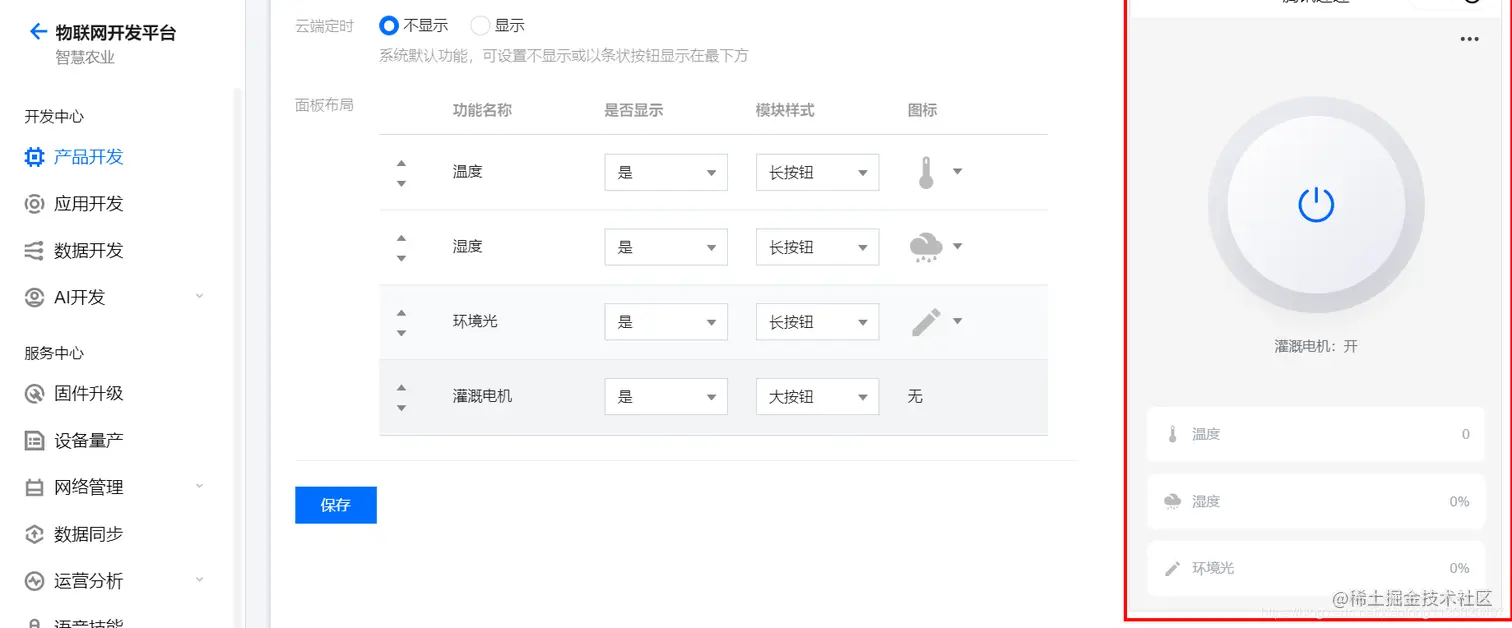Image resolution: width=1512 pixels, height=628 pixels.
Task: Click the 灌溉电机：开 status text
Action: pos(1316,346)
